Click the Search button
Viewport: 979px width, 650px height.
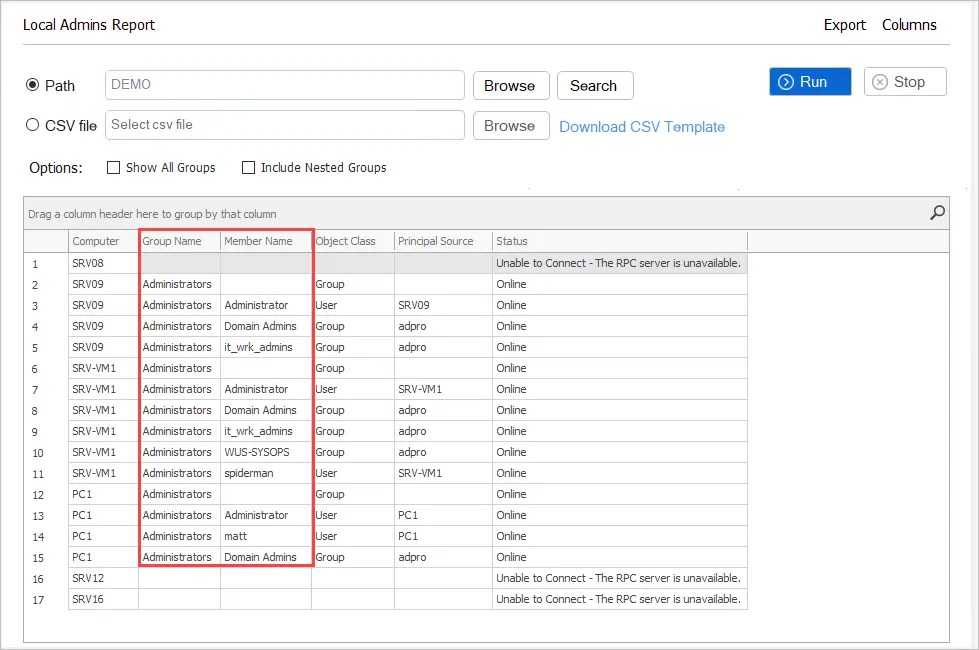(595, 86)
